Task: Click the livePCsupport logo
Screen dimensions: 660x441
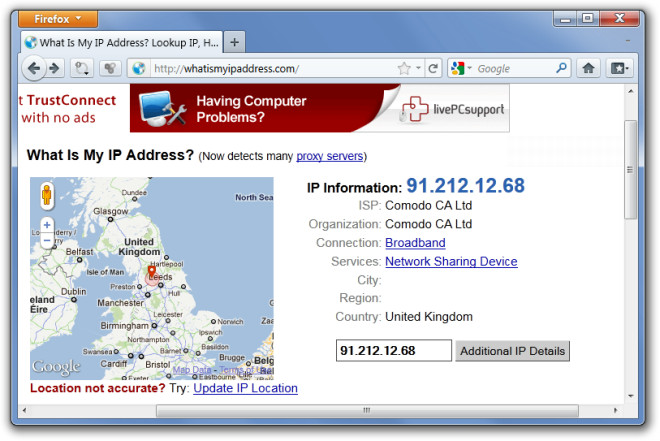Action: tap(453, 109)
